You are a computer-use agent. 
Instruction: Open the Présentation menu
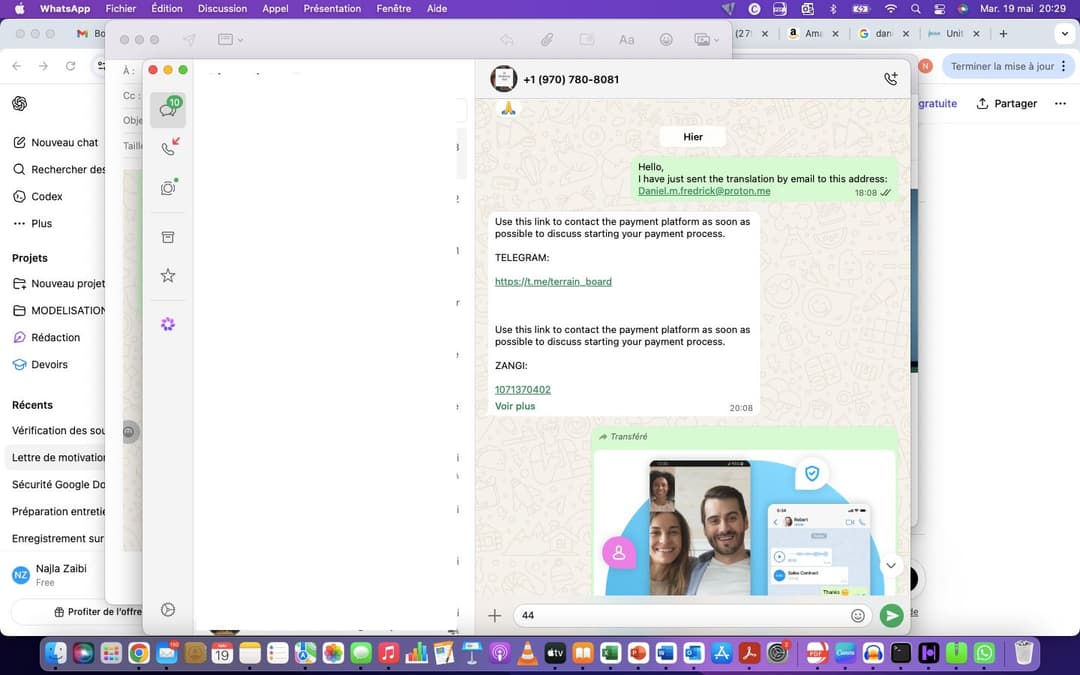tap(332, 9)
